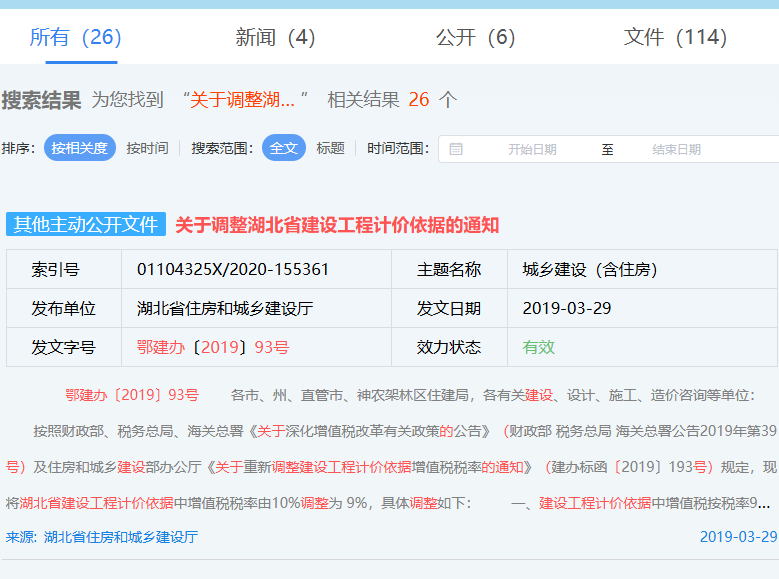Select 标题 as the search range
The image size is (779, 579).
tap(330, 148)
